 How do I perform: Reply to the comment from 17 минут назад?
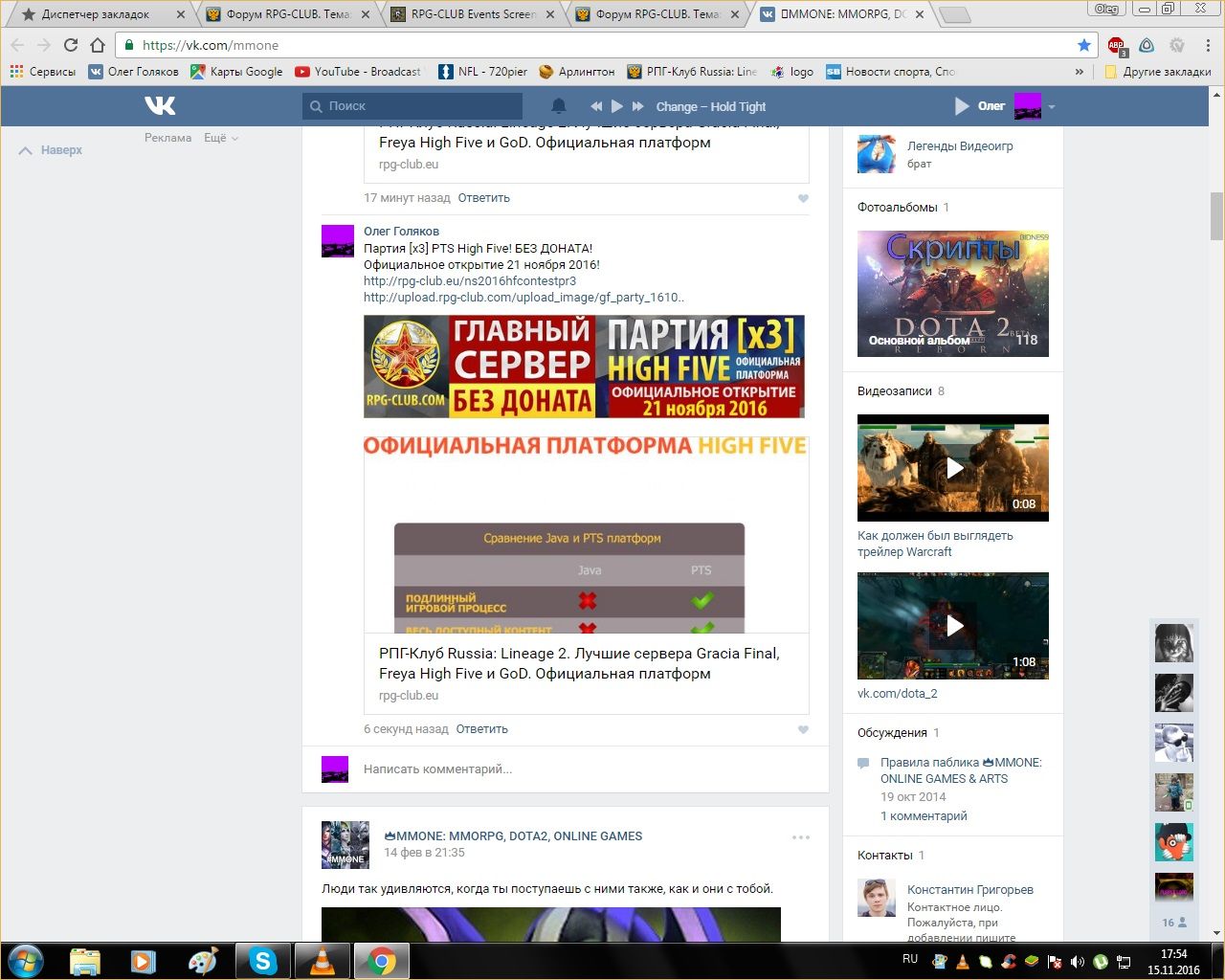[484, 198]
